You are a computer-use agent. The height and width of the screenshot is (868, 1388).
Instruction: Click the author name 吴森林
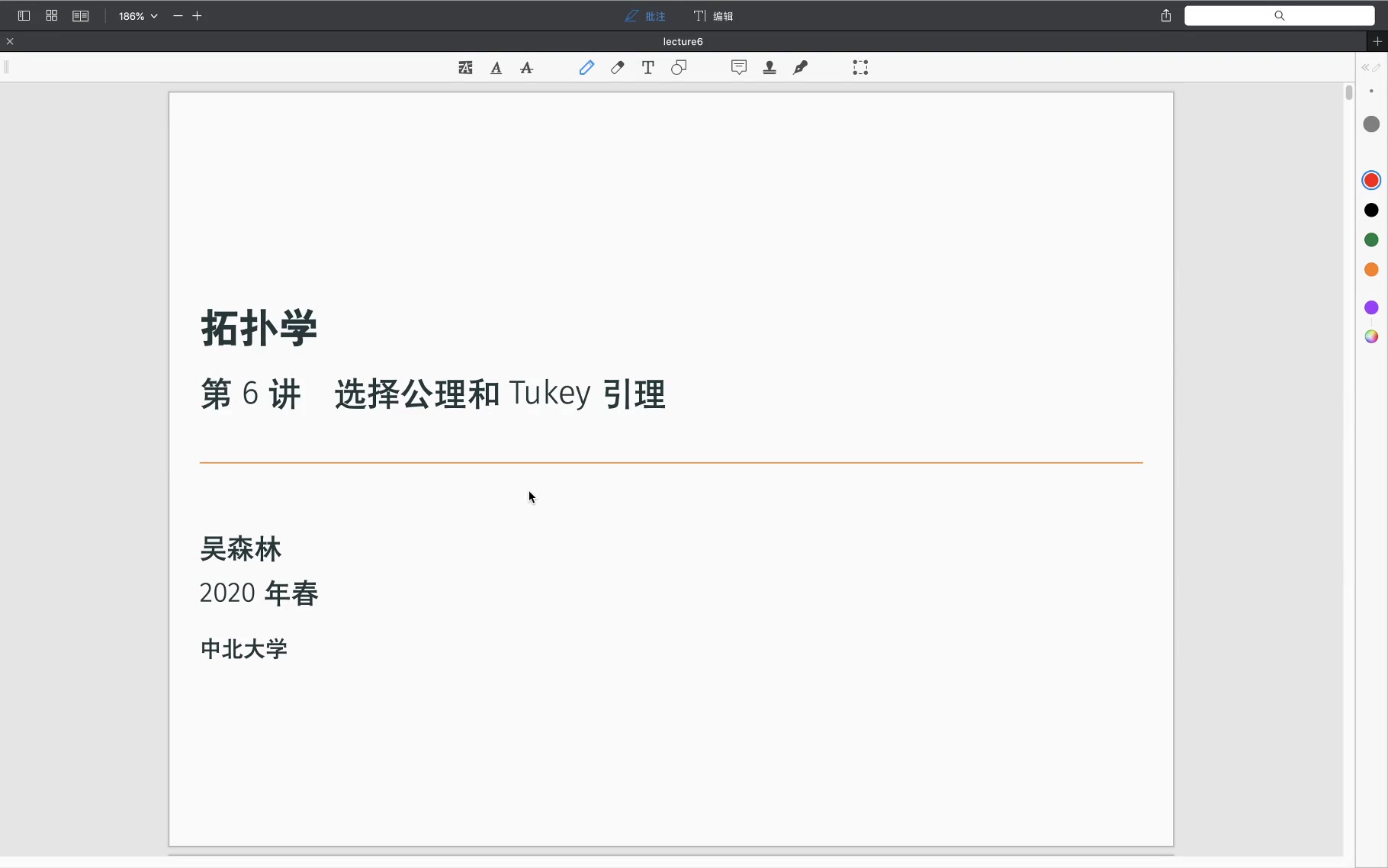(241, 549)
